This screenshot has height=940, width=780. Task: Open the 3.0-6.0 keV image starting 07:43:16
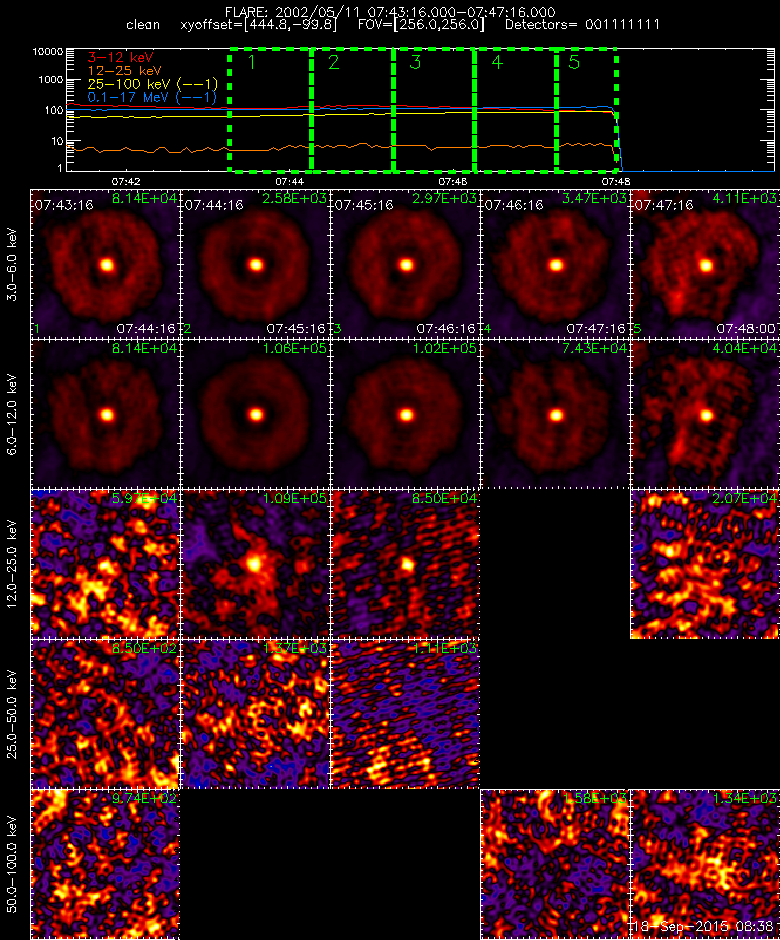105,264
